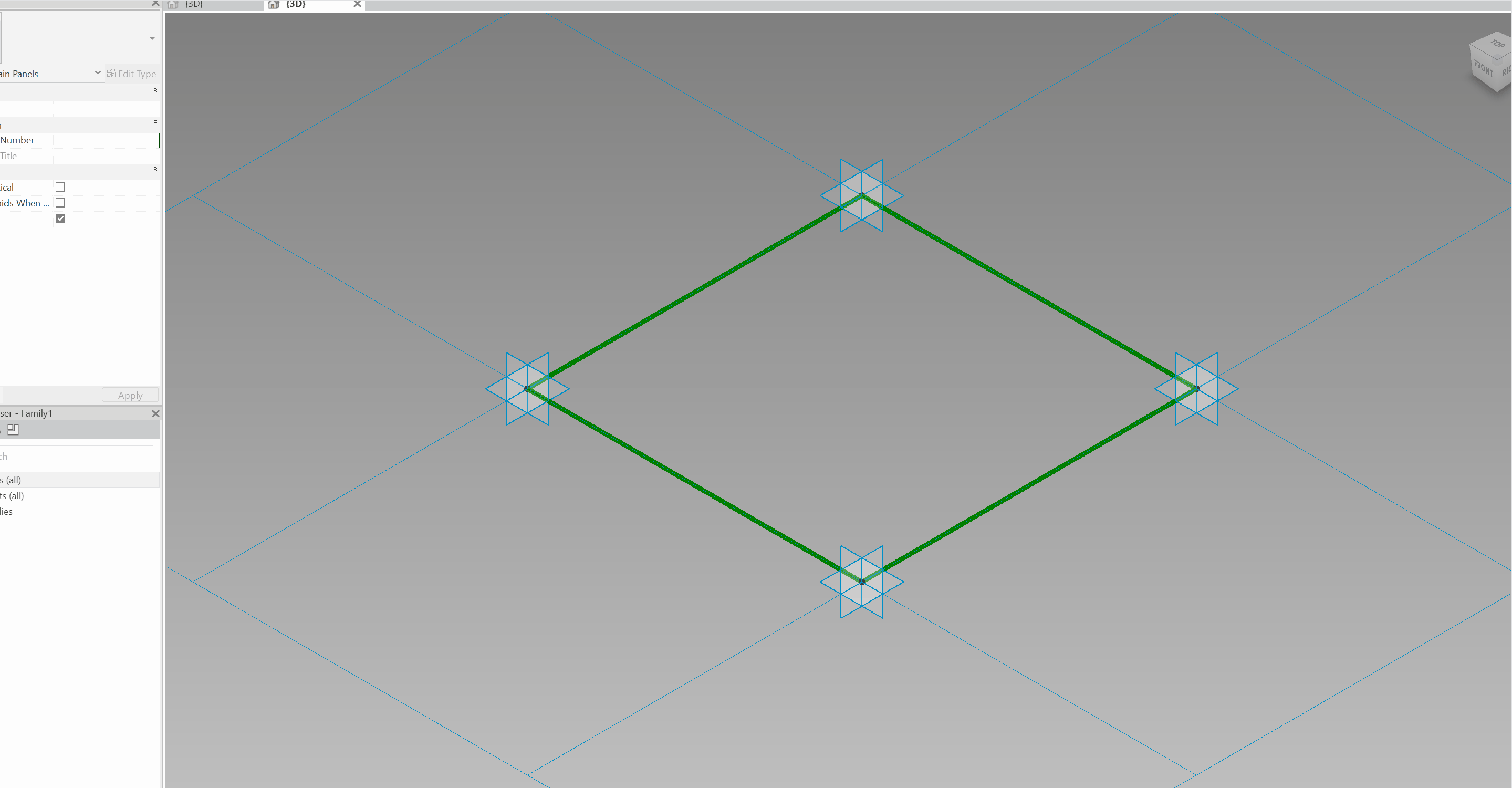The width and height of the screenshot is (1512, 788).
Task: Click the home icon on active 3D tab
Action: (x=273, y=5)
